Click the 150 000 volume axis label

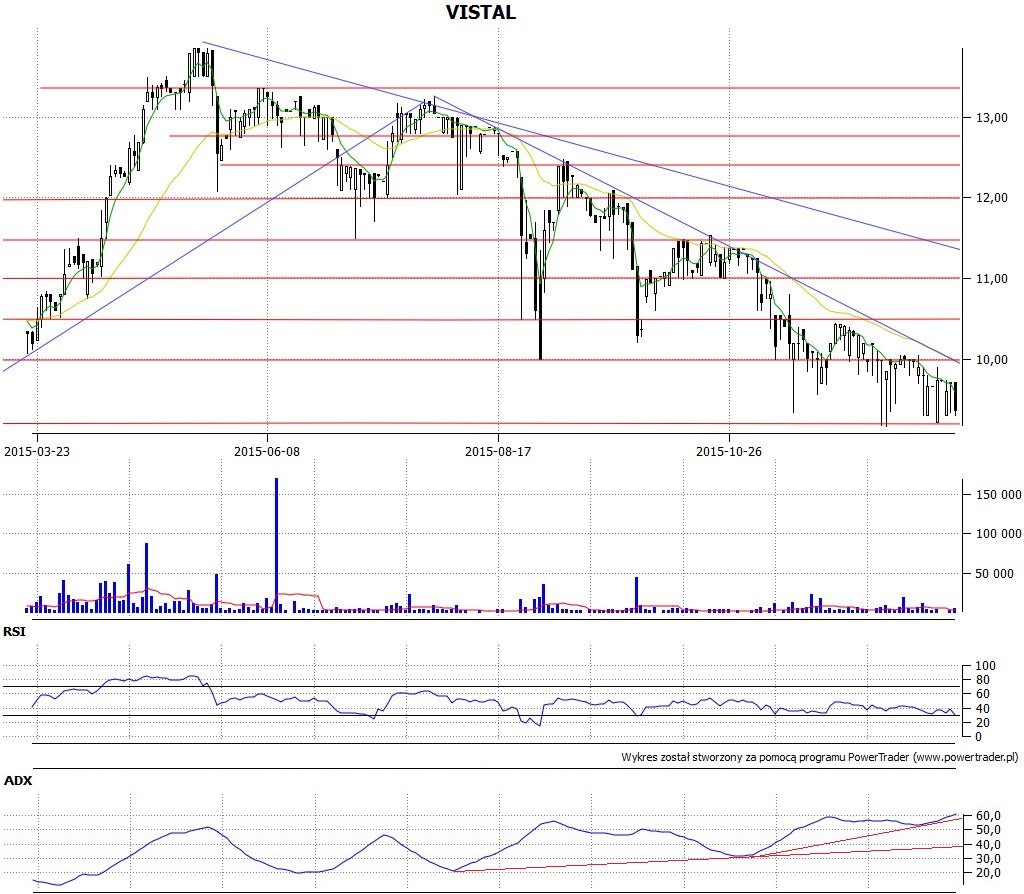(999, 495)
